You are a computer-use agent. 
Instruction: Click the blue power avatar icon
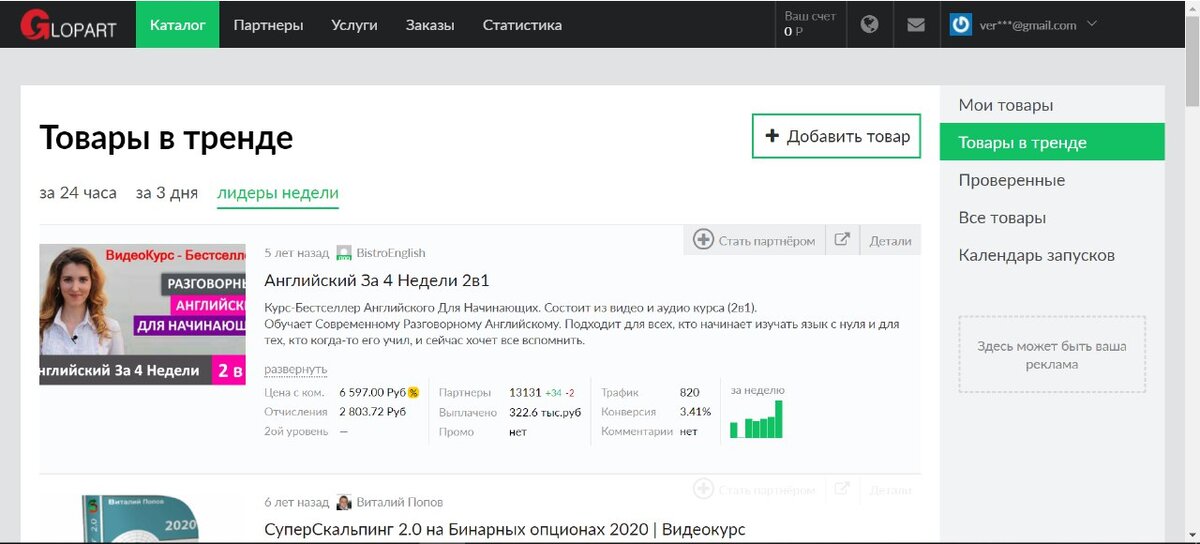pyautogui.click(x=961, y=25)
